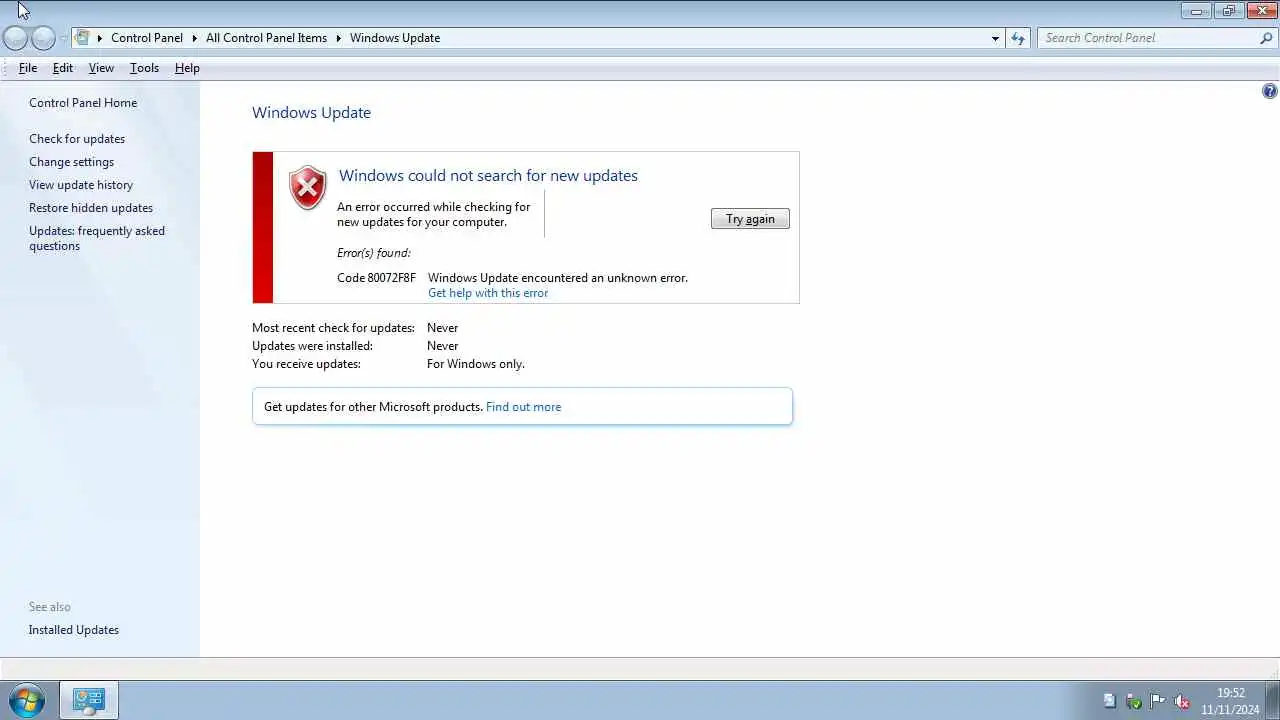Click Control Panel breadcrumb in address bar

click(x=147, y=38)
